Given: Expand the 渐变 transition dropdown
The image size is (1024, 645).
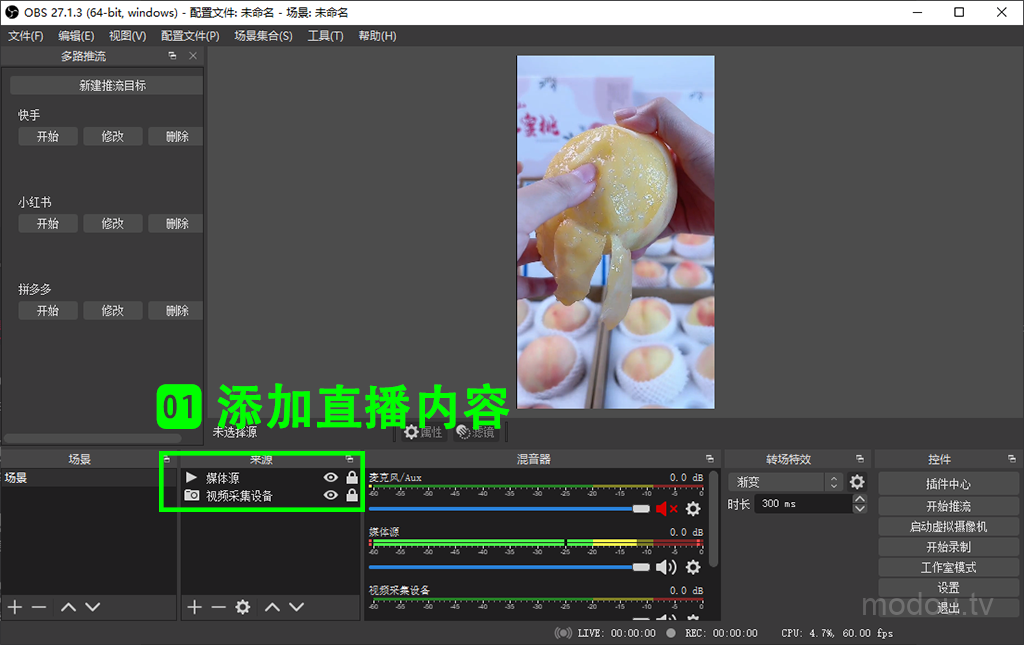Looking at the screenshot, I should [x=834, y=482].
